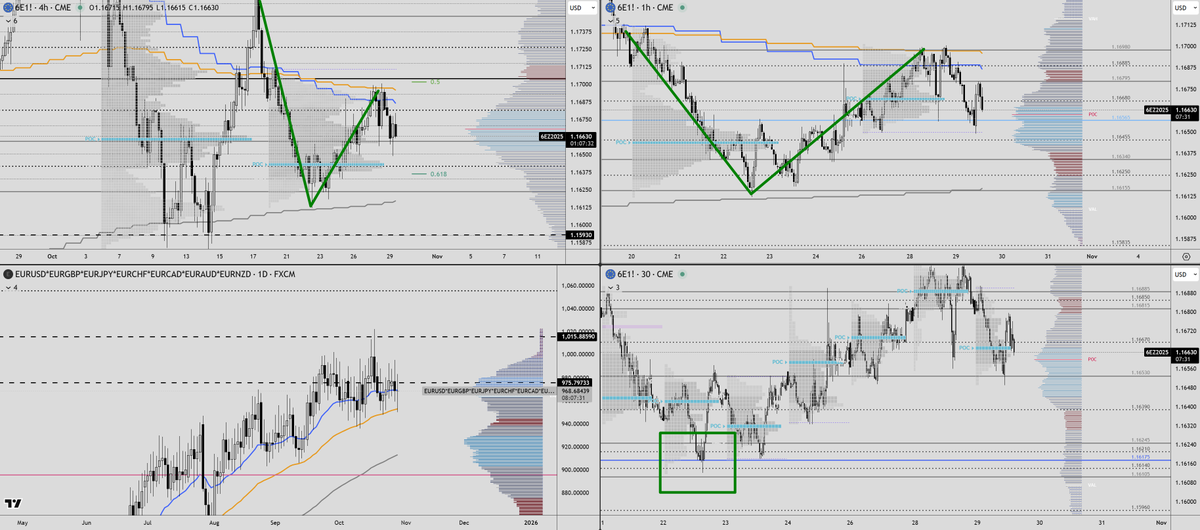Click the 975.79733 price label on the 1D chart
The height and width of the screenshot is (530, 1200).
[x=573, y=382]
